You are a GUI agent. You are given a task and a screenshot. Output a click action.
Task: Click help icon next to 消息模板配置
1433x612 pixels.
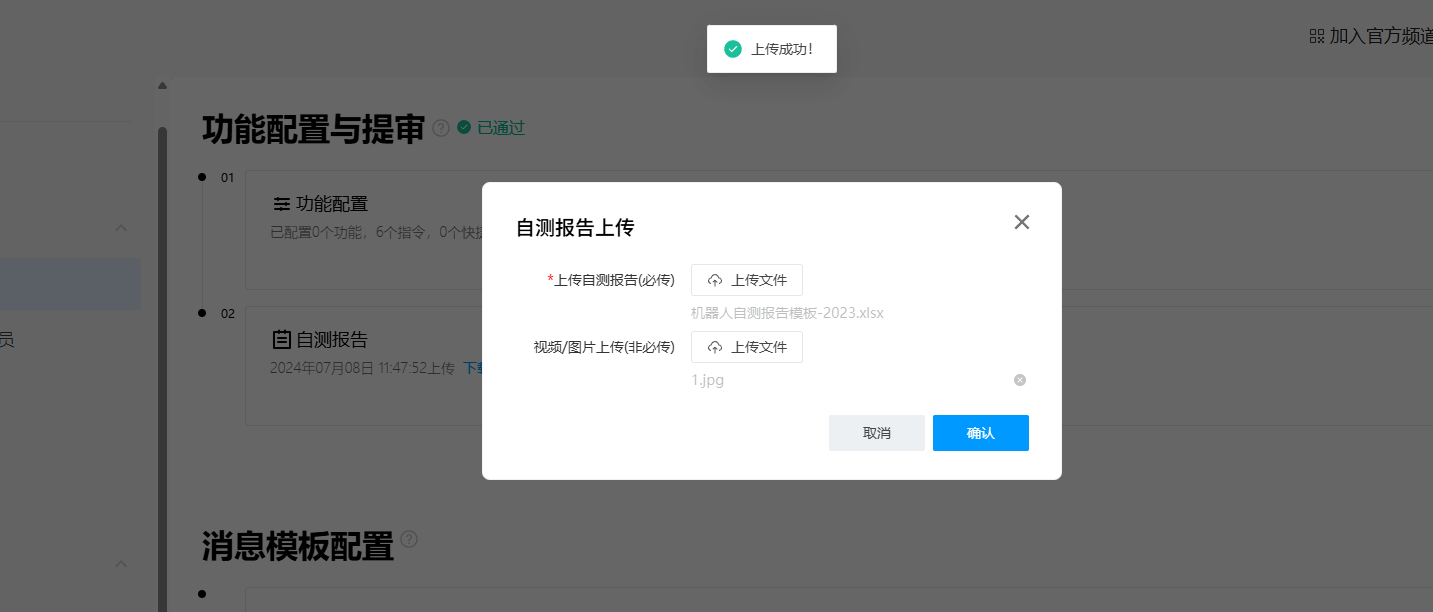coord(409,539)
